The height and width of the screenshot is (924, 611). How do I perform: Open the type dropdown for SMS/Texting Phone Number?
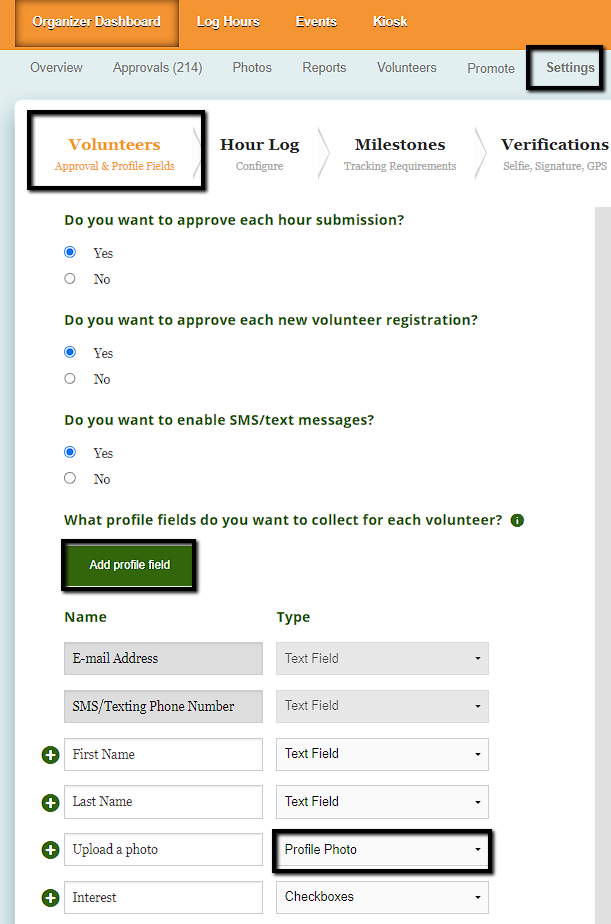[382, 706]
